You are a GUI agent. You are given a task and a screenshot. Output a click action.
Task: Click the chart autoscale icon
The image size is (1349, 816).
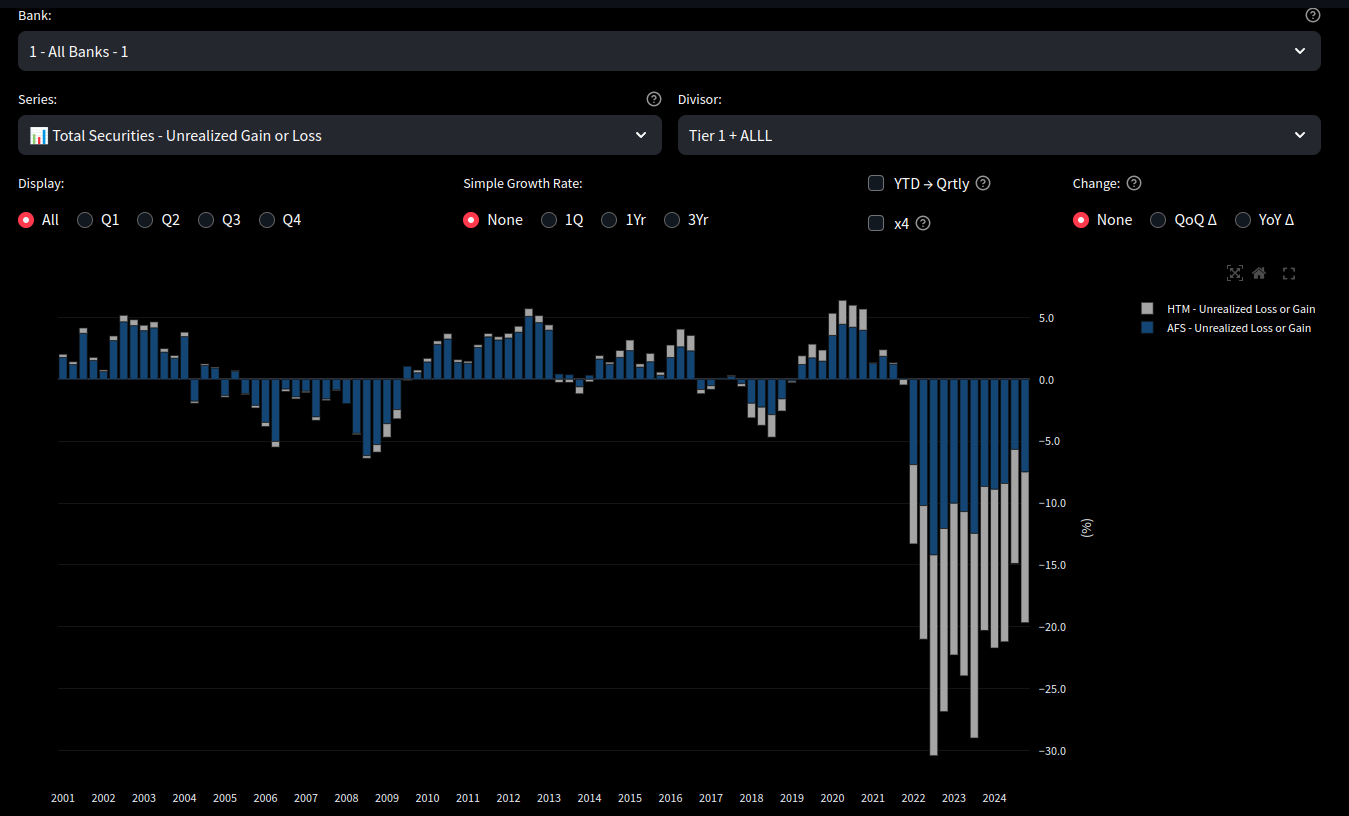(x=1234, y=273)
